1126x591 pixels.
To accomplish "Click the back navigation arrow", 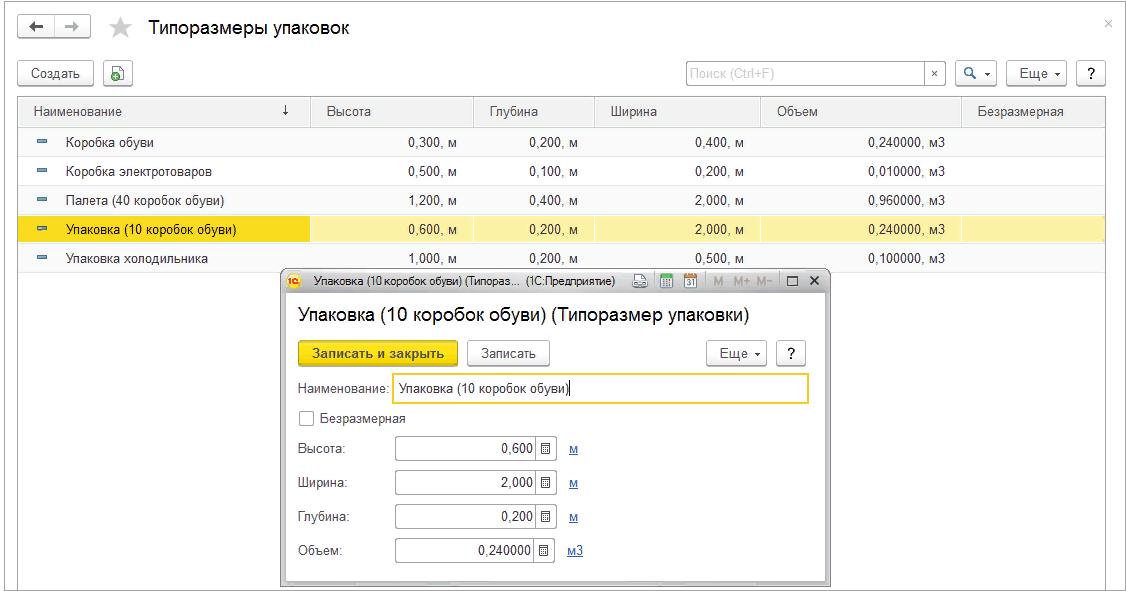I will pos(36,27).
